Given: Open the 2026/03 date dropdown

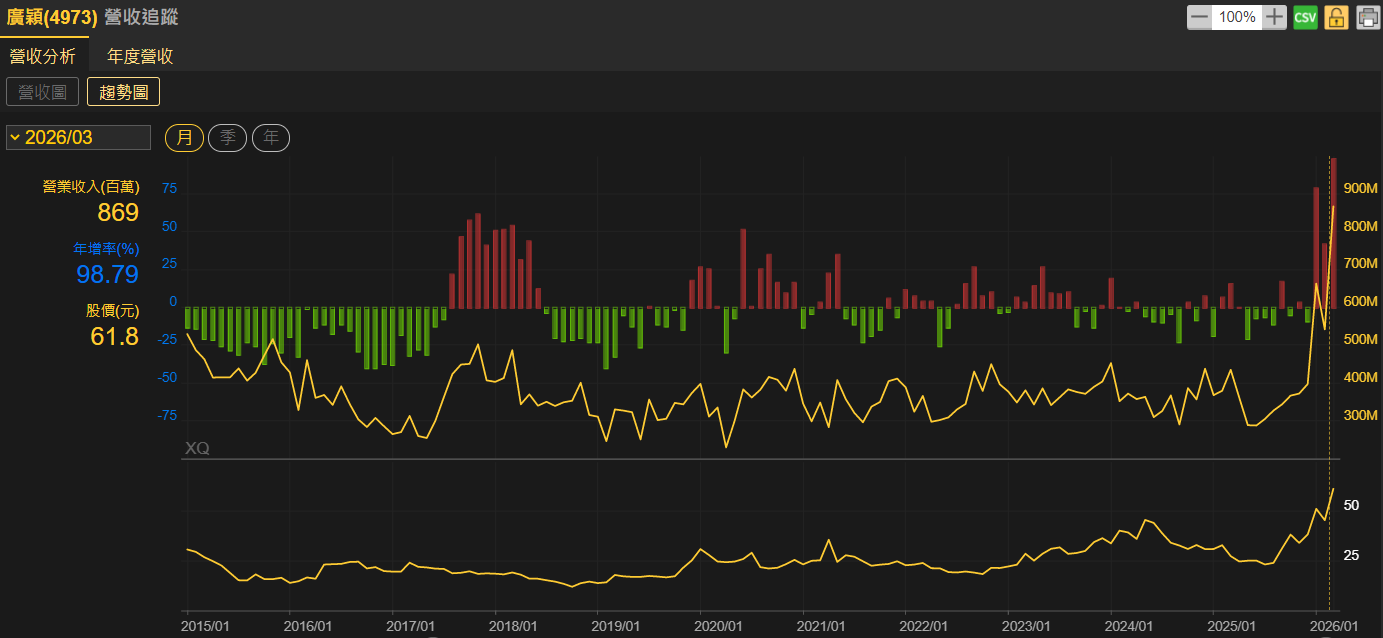Looking at the screenshot, I should [x=78, y=138].
